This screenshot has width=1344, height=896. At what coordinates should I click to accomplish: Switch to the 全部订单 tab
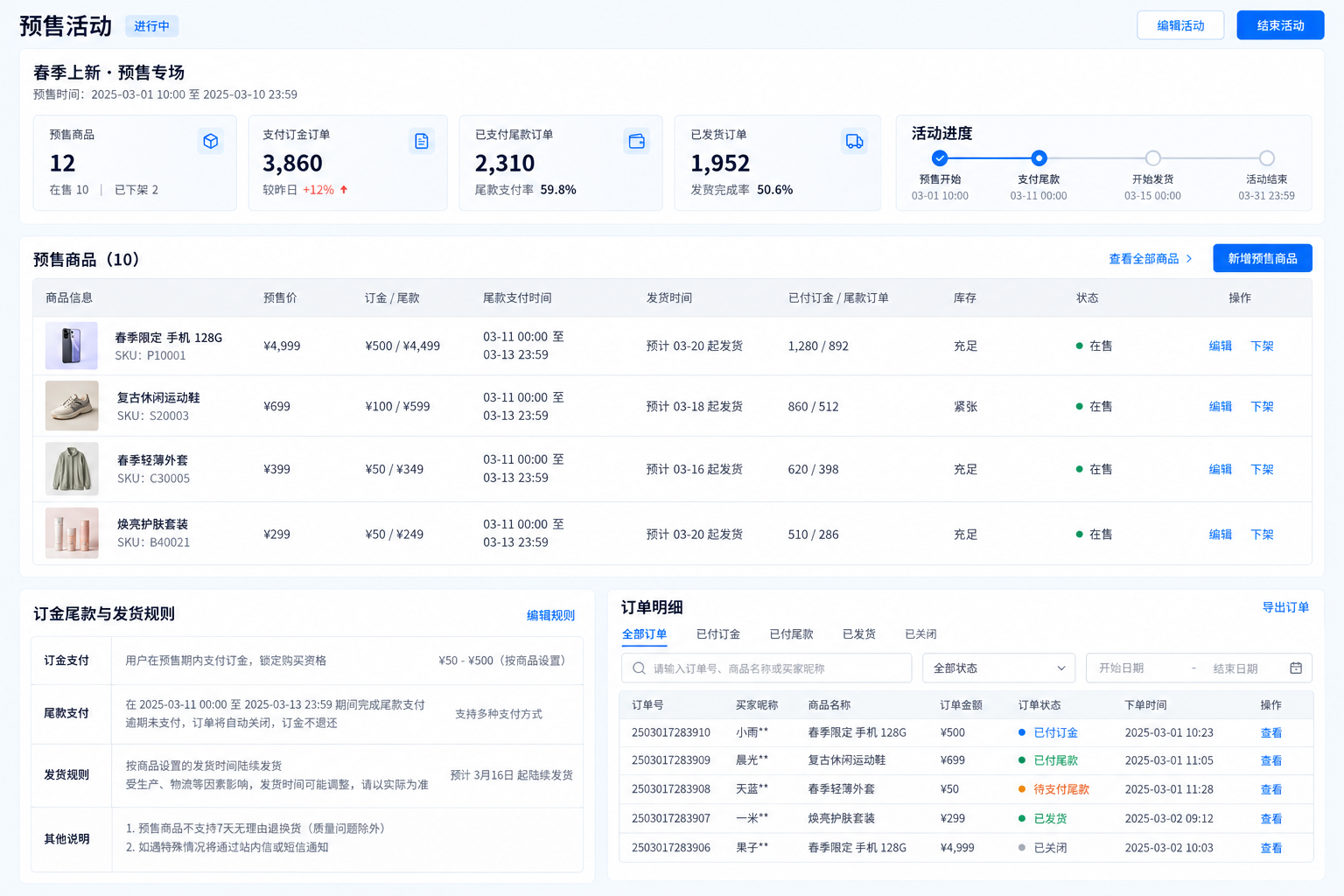tap(644, 634)
